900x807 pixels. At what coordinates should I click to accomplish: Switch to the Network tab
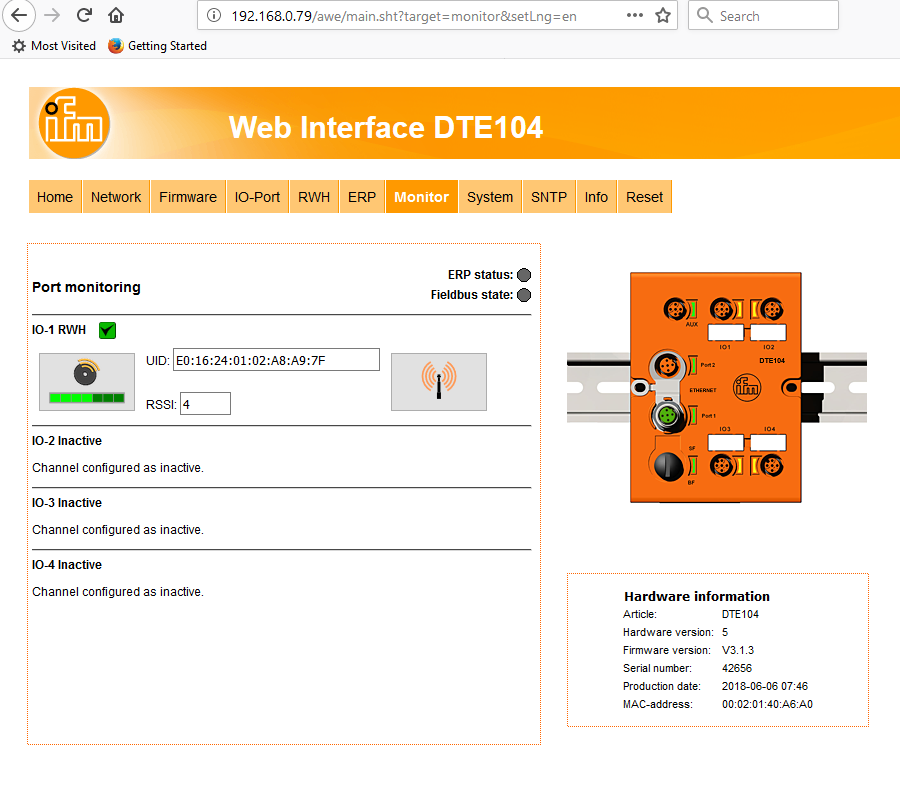click(116, 197)
